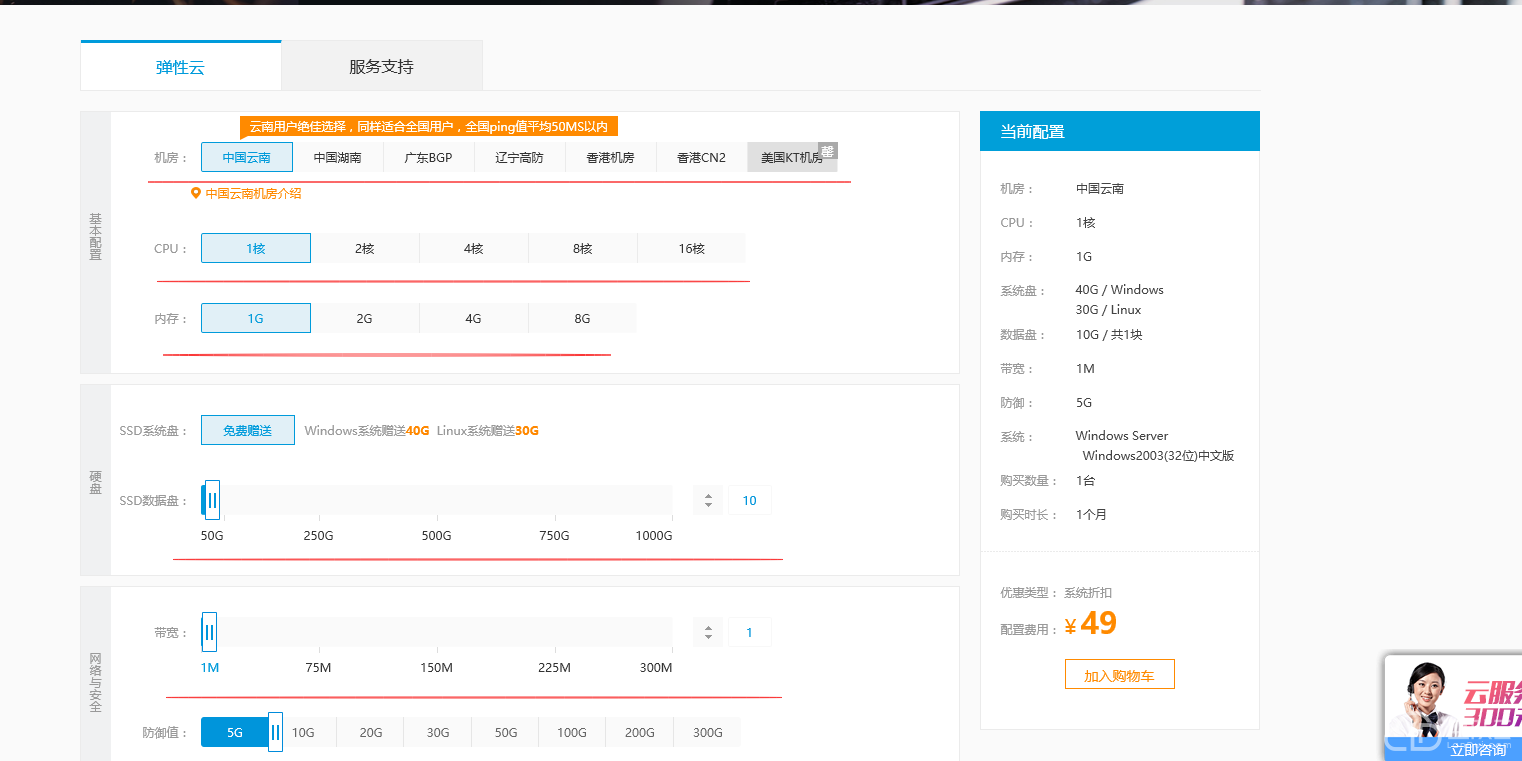The width and height of the screenshot is (1522, 761).
Task: Open 中国云南机房介绍 link
Action: click(253, 193)
